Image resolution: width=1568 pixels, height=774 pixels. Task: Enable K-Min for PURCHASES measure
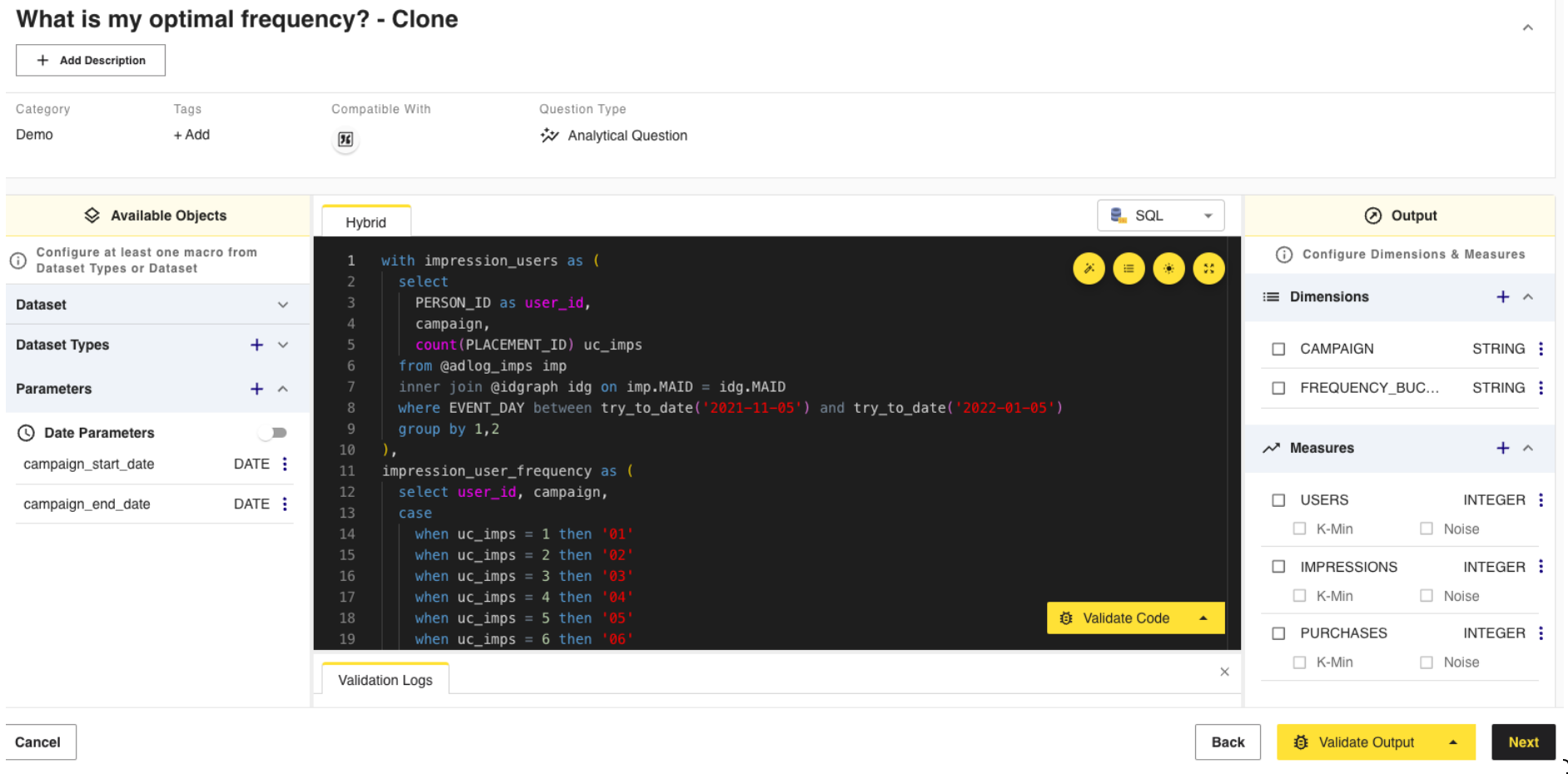pos(1299,662)
